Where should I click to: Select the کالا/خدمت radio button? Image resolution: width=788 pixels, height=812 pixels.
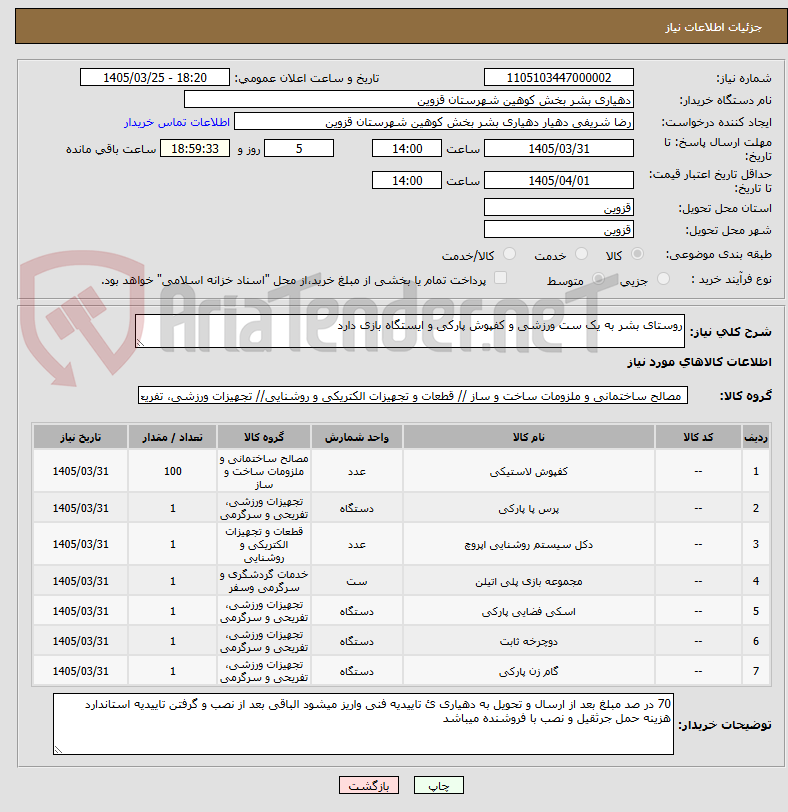click(509, 254)
